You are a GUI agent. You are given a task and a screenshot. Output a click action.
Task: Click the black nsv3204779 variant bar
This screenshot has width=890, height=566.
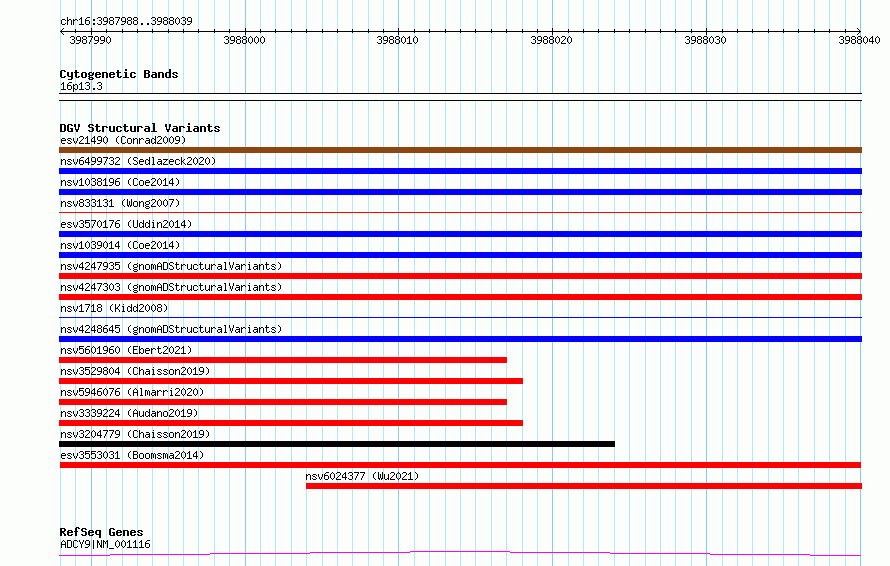(x=337, y=444)
